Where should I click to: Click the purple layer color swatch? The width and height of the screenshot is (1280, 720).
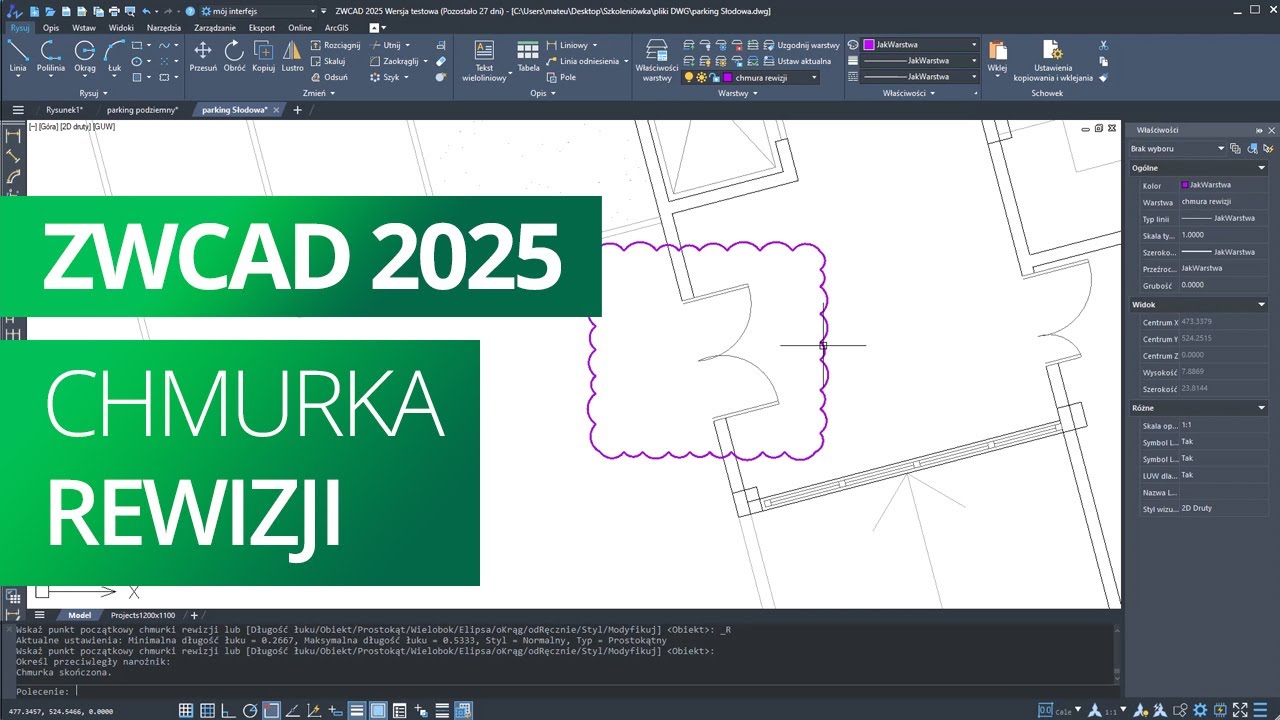coord(727,77)
